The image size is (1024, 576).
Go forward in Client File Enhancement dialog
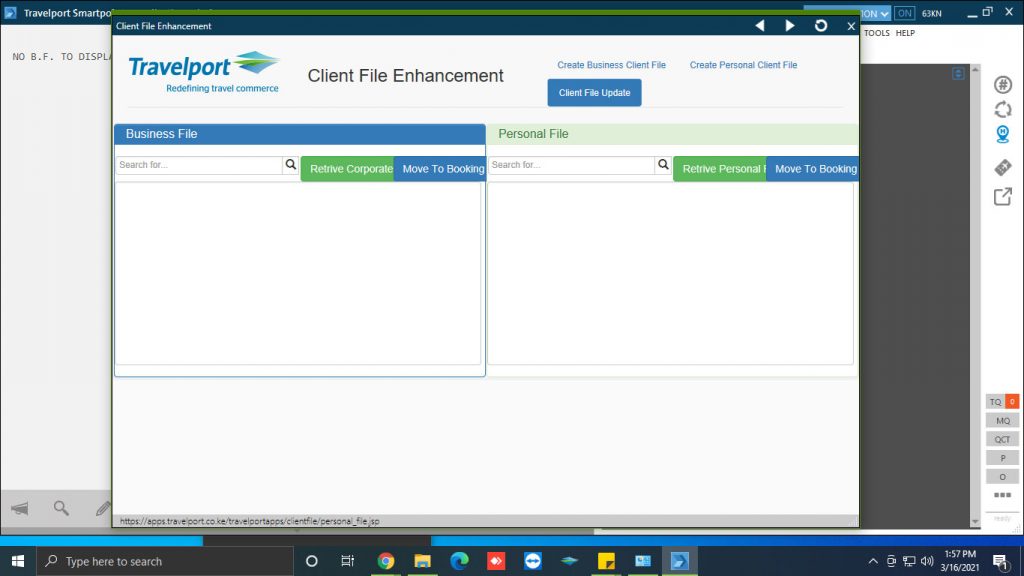[790, 25]
